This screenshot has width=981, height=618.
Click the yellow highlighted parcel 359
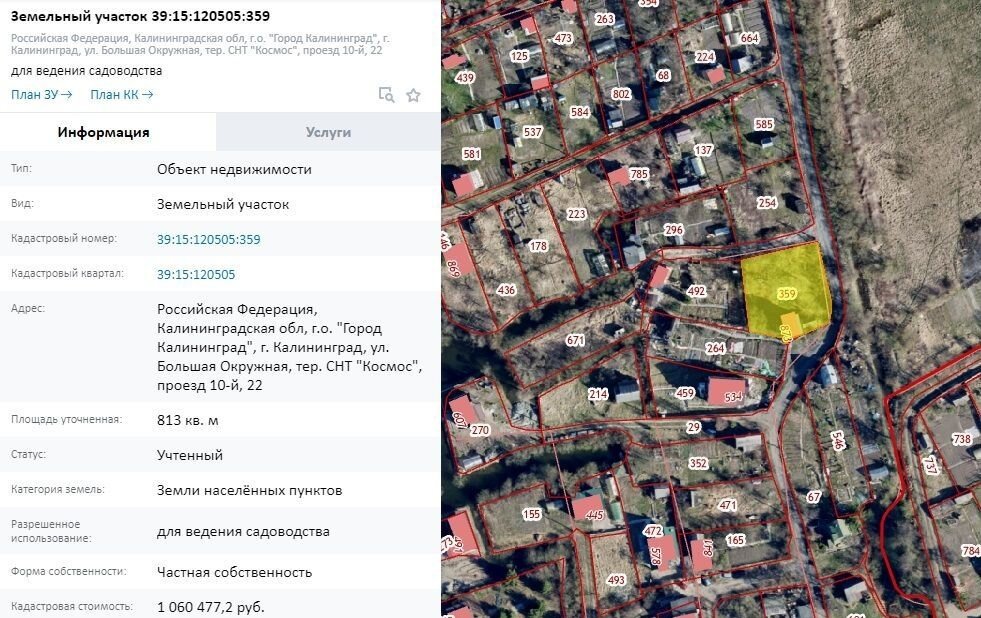click(x=786, y=294)
